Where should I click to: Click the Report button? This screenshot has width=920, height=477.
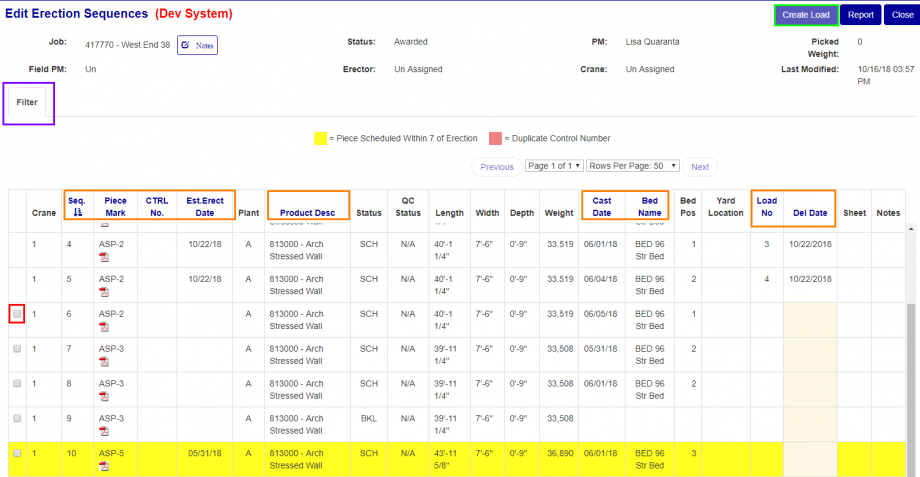(x=861, y=15)
